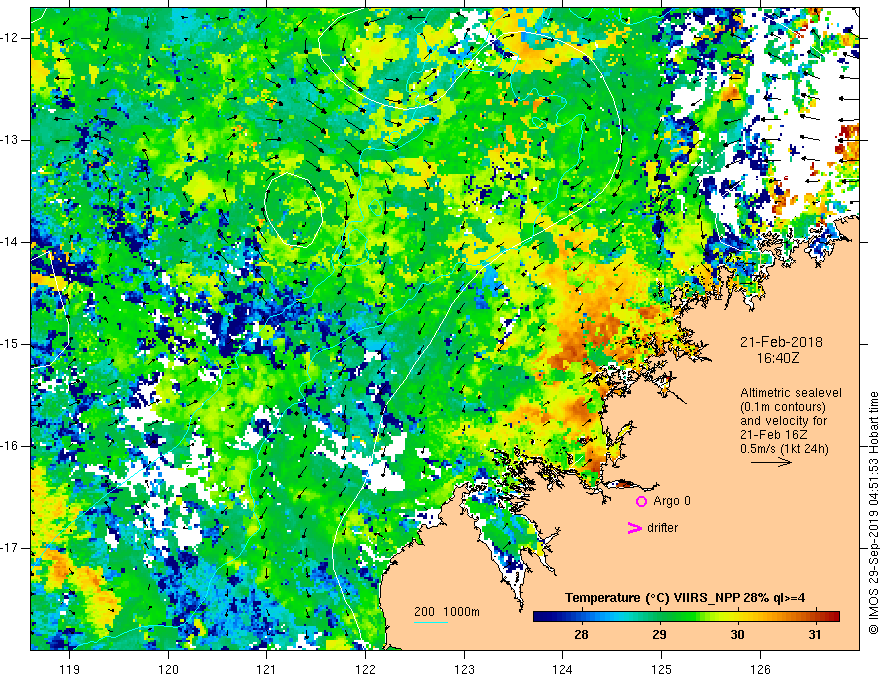Click the '(0.1m contours)' caption line
The image size is (880, 680).
click(783, 407)
